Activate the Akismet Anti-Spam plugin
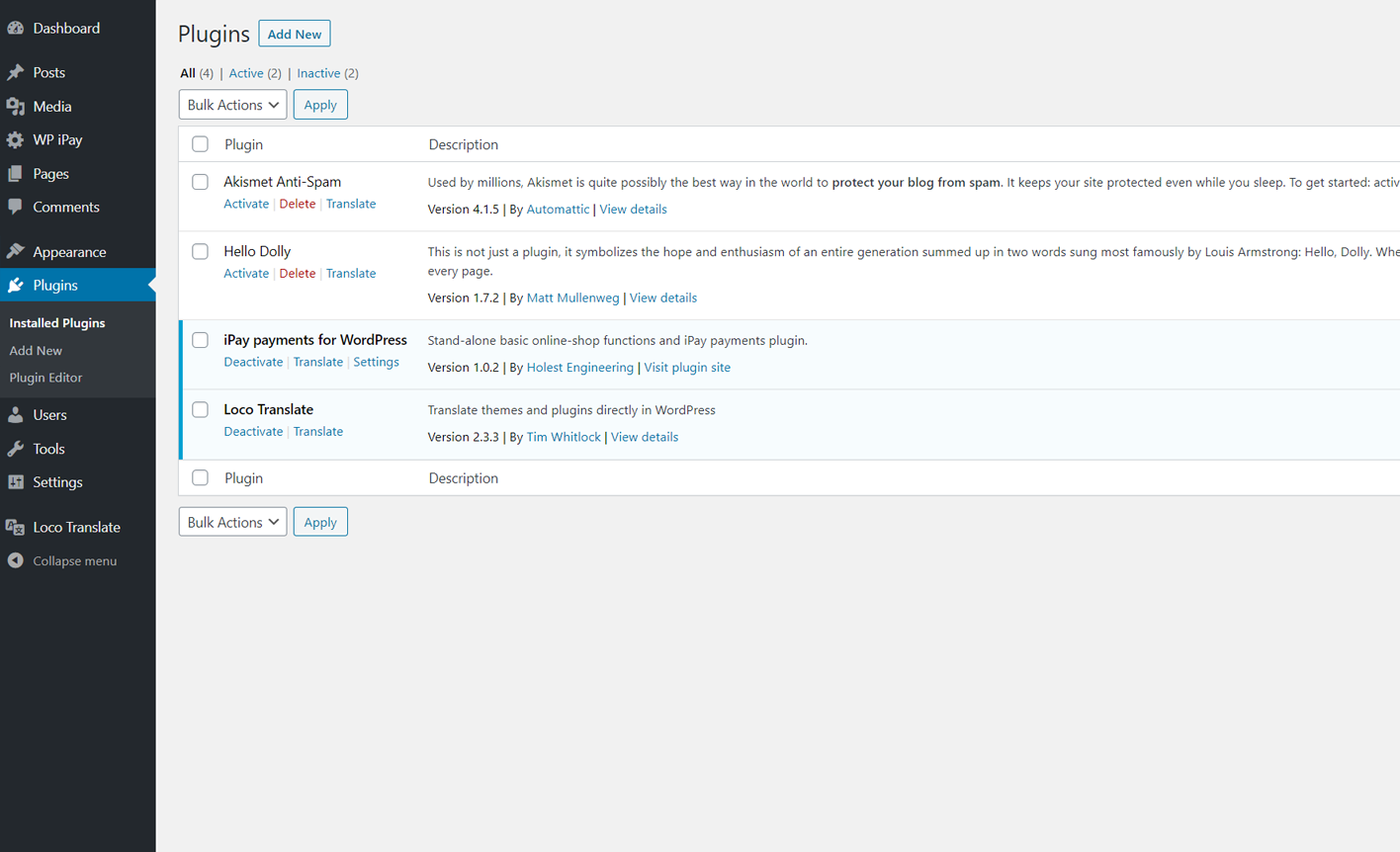1400x852 pixels. point(246,204)
